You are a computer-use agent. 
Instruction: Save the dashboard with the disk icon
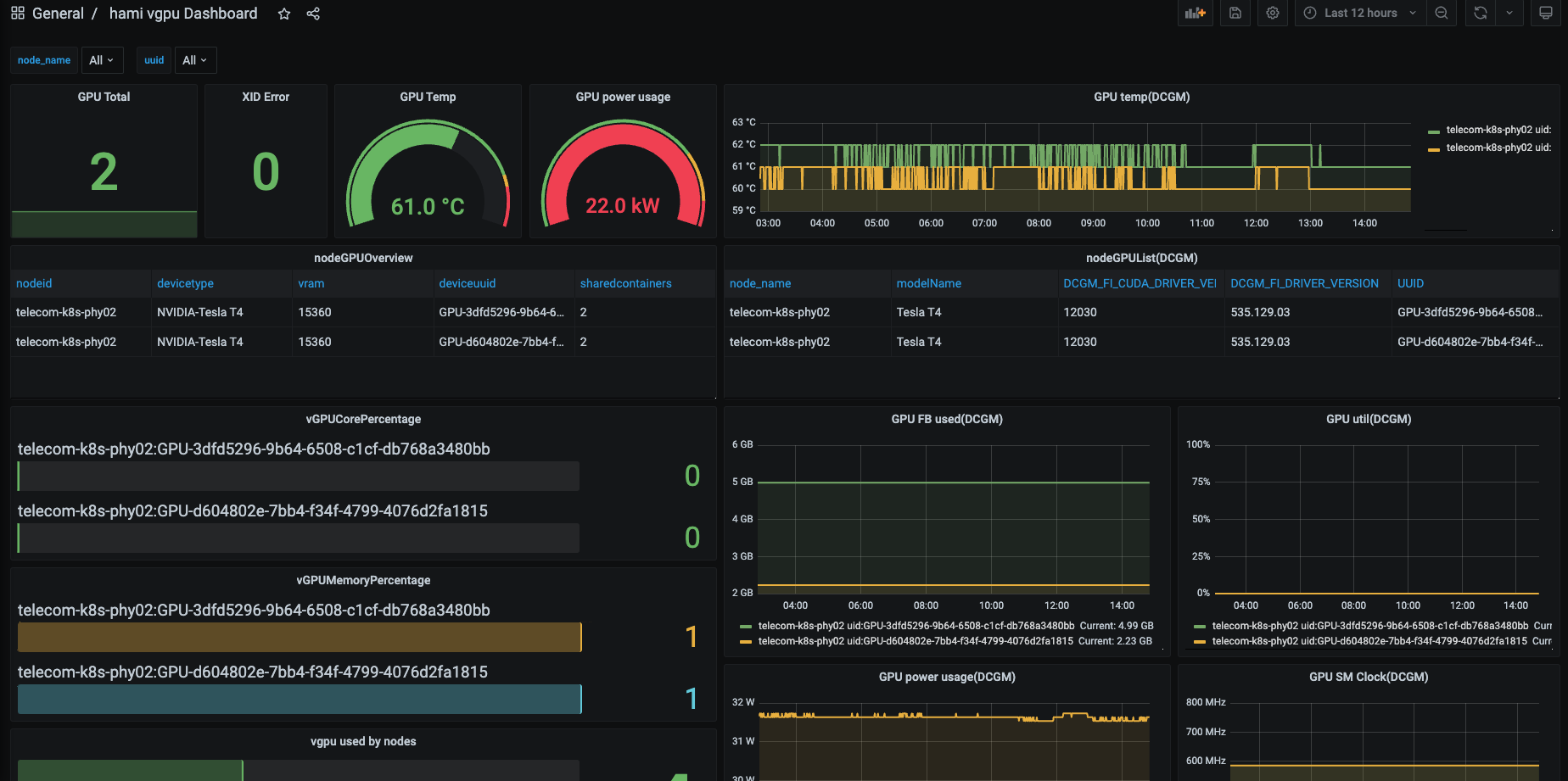1235,14
